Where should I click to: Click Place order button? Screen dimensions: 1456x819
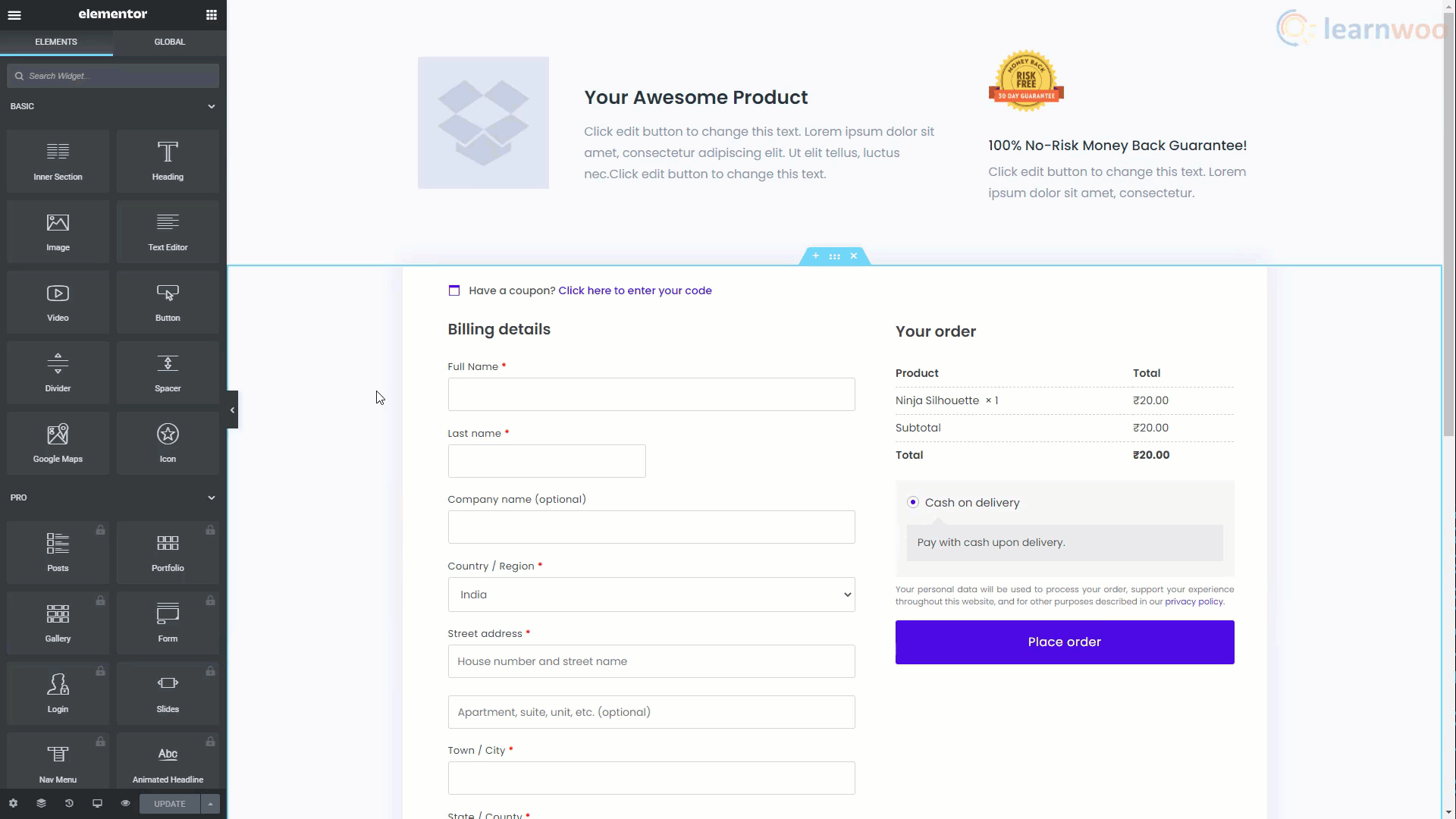tap(1064, 642)
